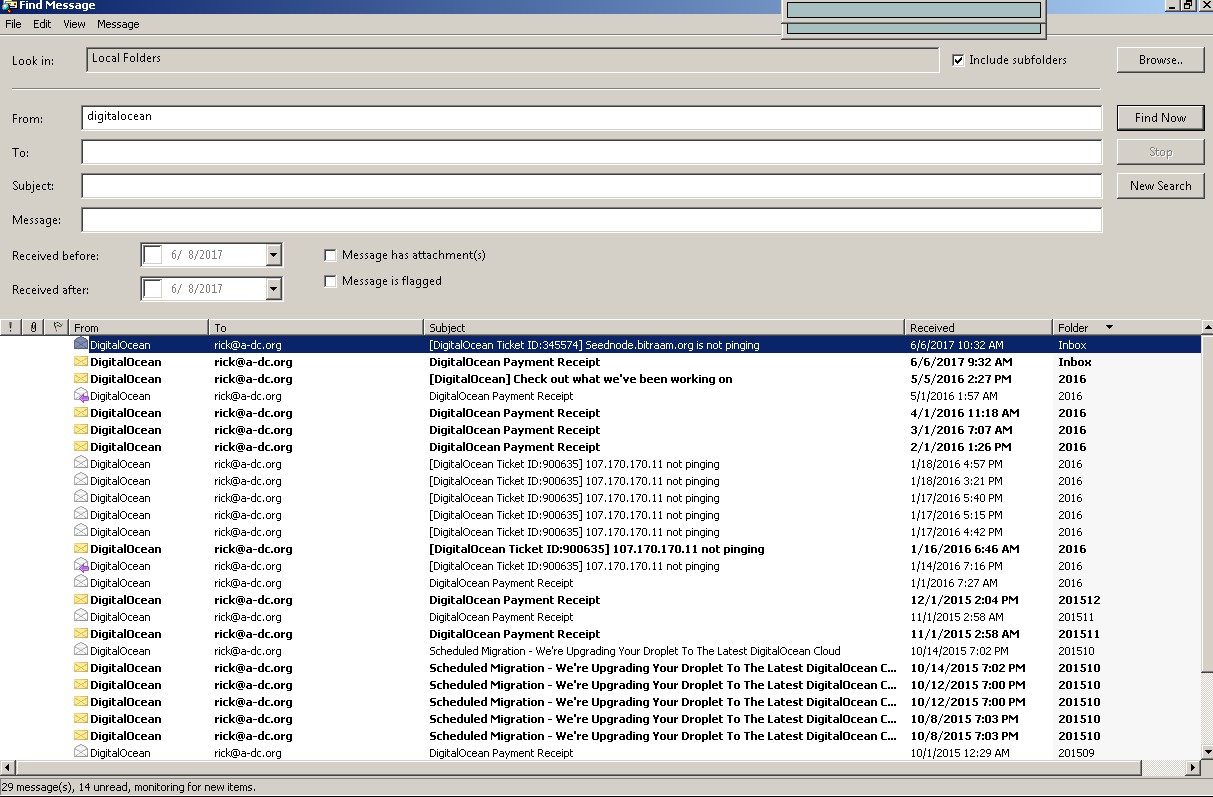This screenshot has width=1213, height=797.
Task: Click open envelope icon of 1/18/2016 3:21 PM message
Action: click(x=81, y=481)
